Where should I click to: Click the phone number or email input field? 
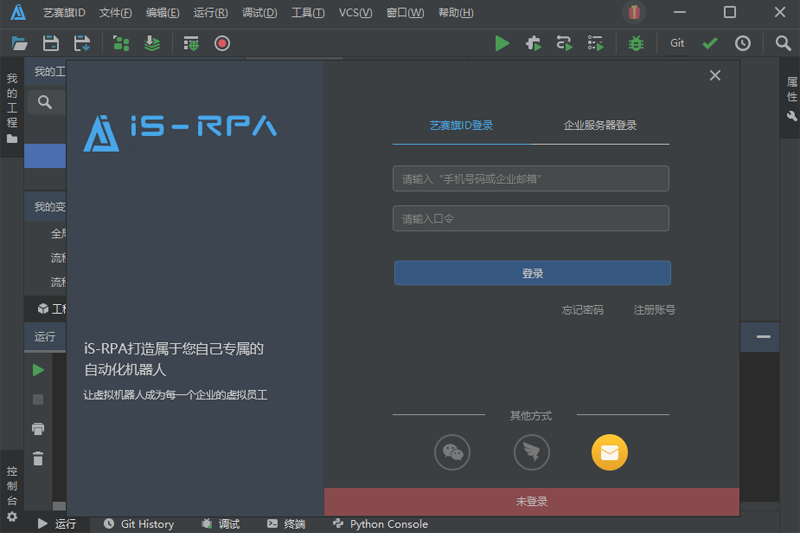pyautogui.click(x=531, y=179)
